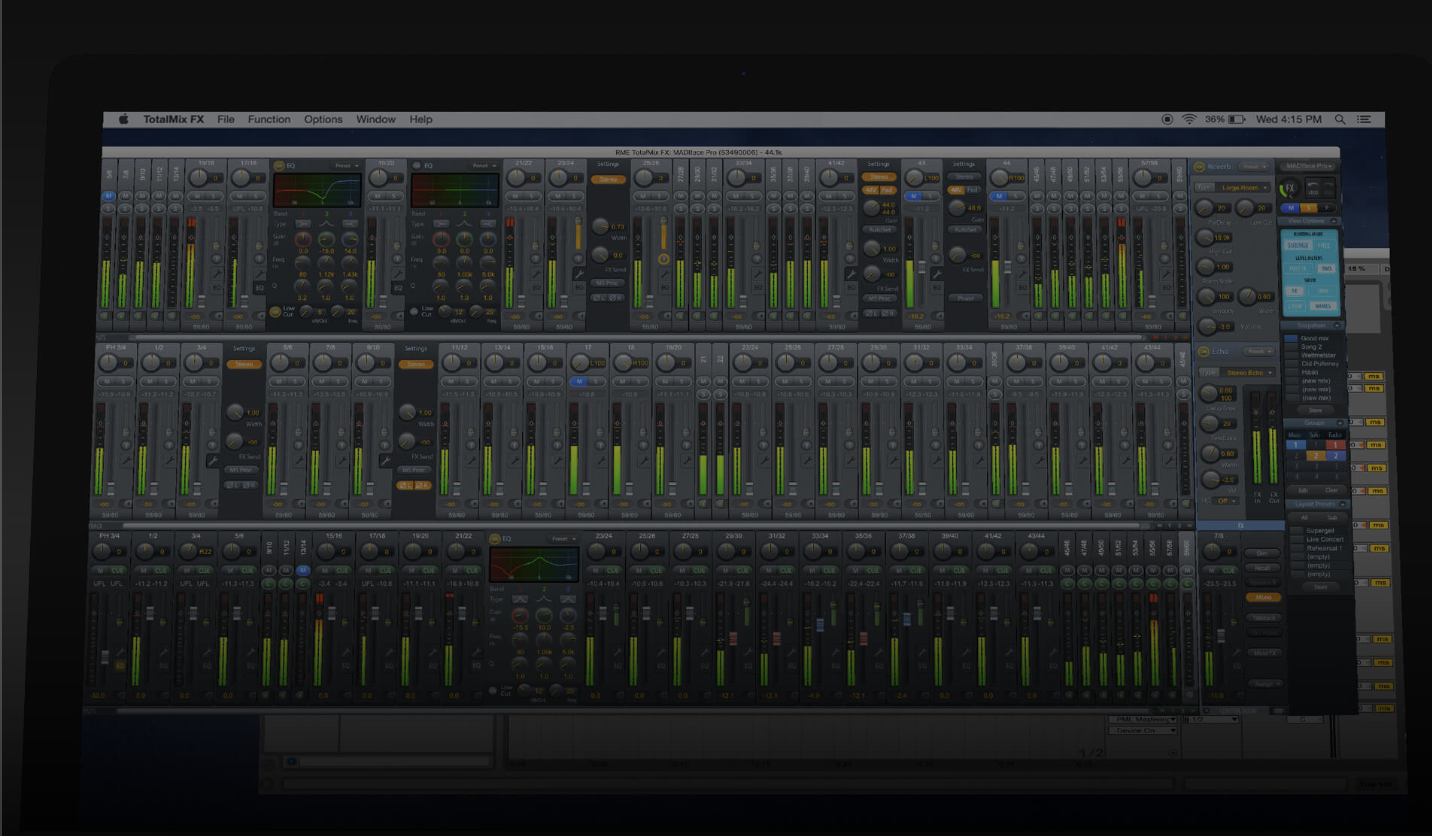1432x836 pixels.
Task: Click the Reverb Volume knob
Action: point(1206,325)
